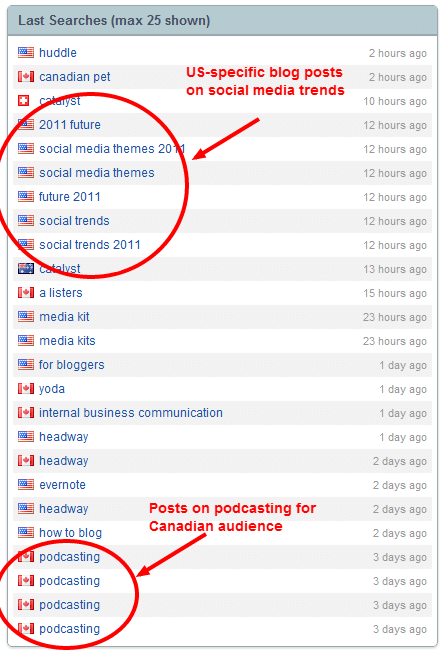
Task: Click the US flag beside social trends 2011
Action: pos(26,244)
